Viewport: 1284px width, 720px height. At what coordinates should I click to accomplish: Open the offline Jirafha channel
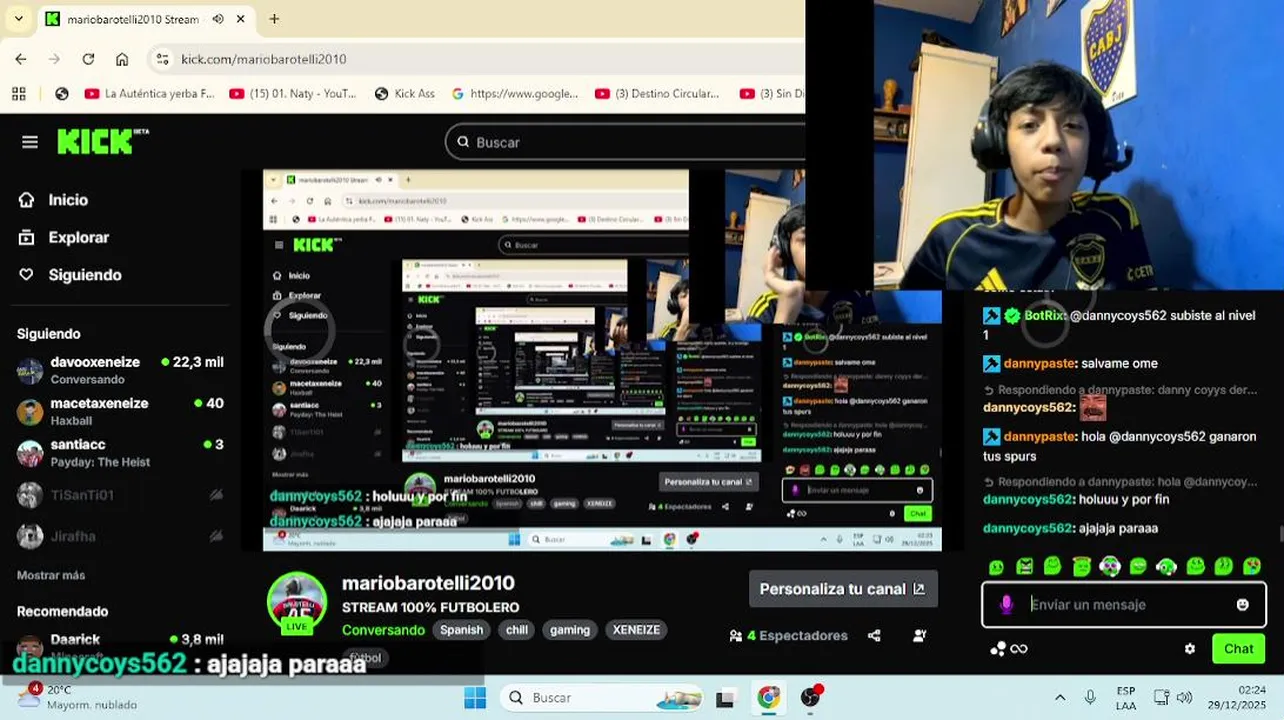(x=120, y=536)
